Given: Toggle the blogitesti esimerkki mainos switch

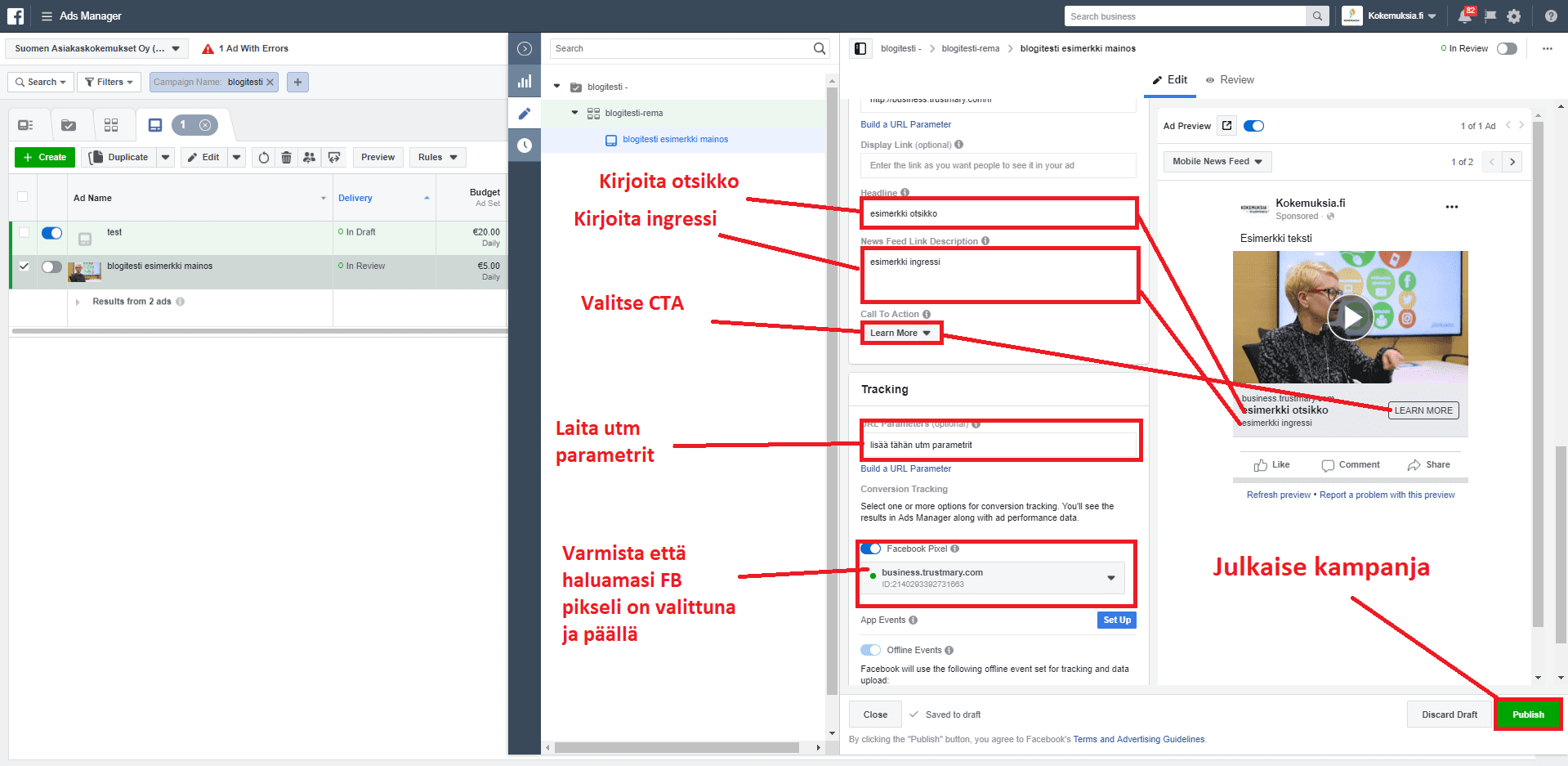Looking at the screenshot, I should point(51,267).
